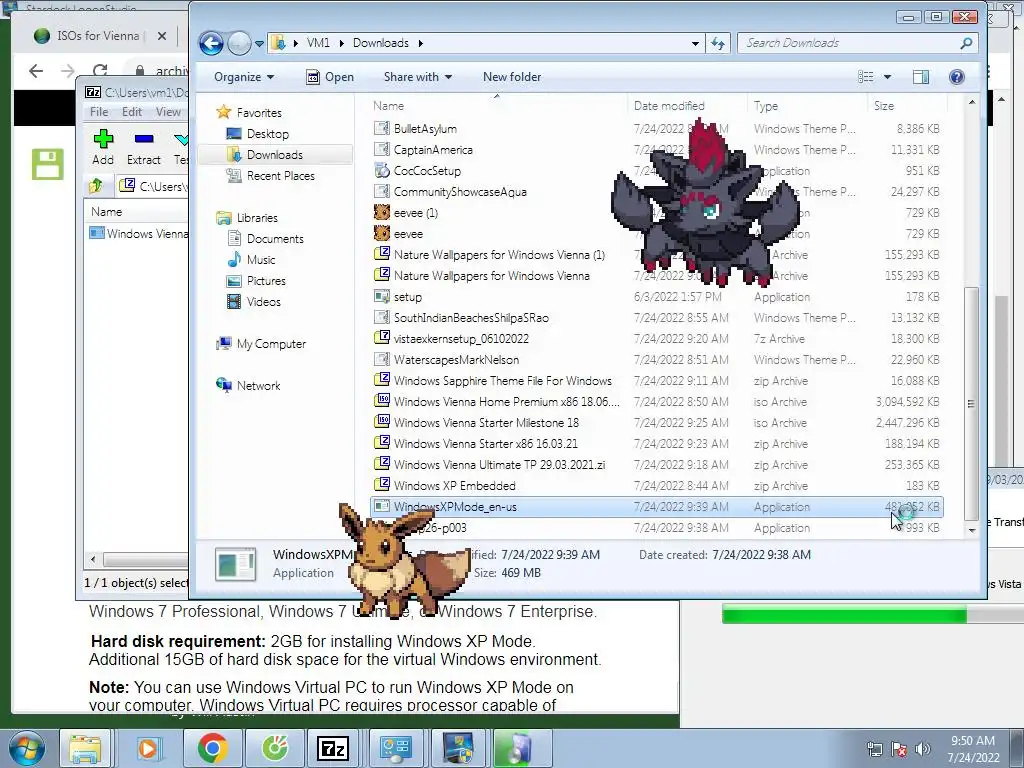Sort by Size column header
This screenshot has width=1024, height=768.
(x=884, y=106)
